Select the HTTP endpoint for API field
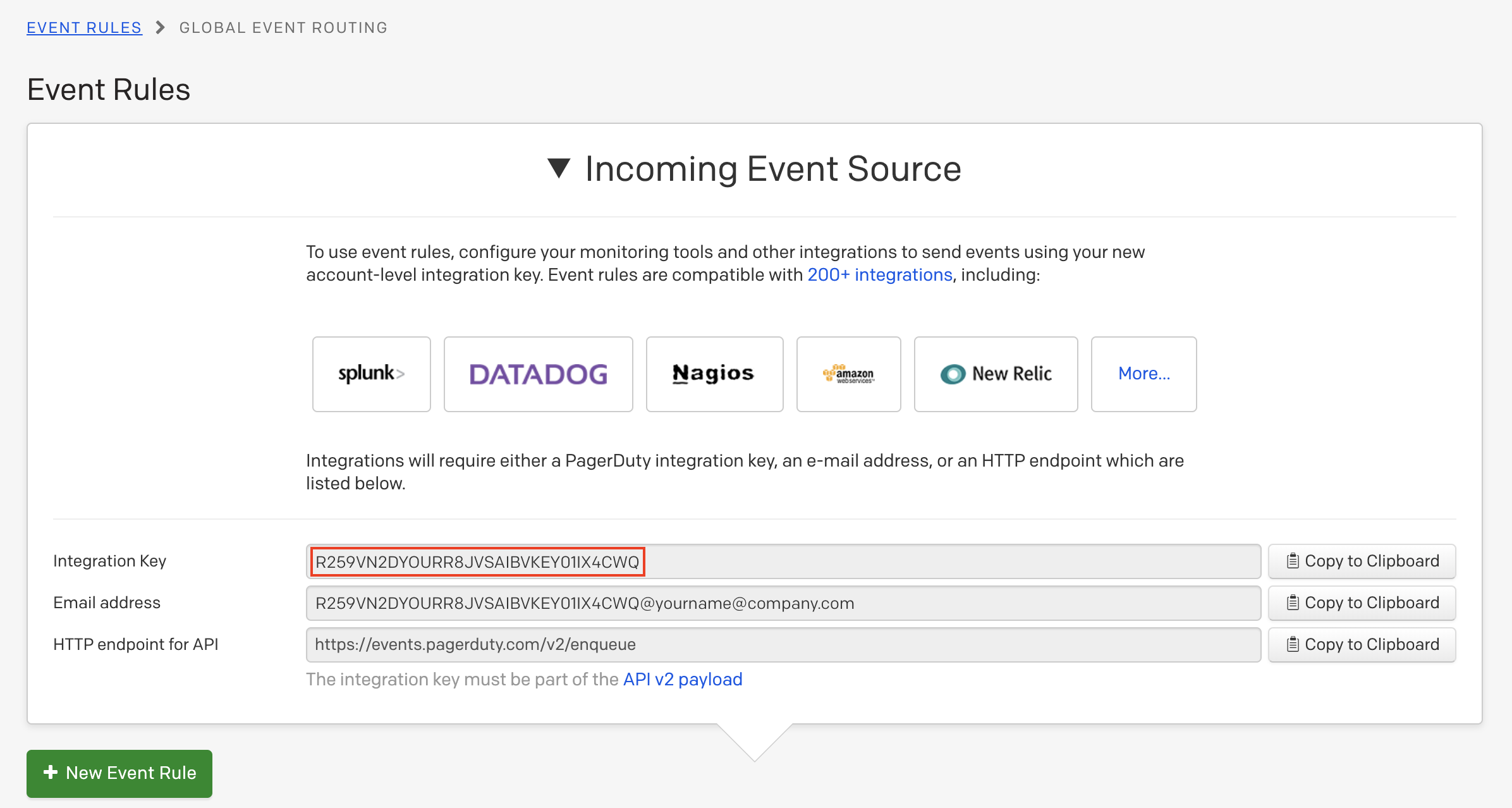Viewport: 1512px width, 808px height. click(783, 645)
